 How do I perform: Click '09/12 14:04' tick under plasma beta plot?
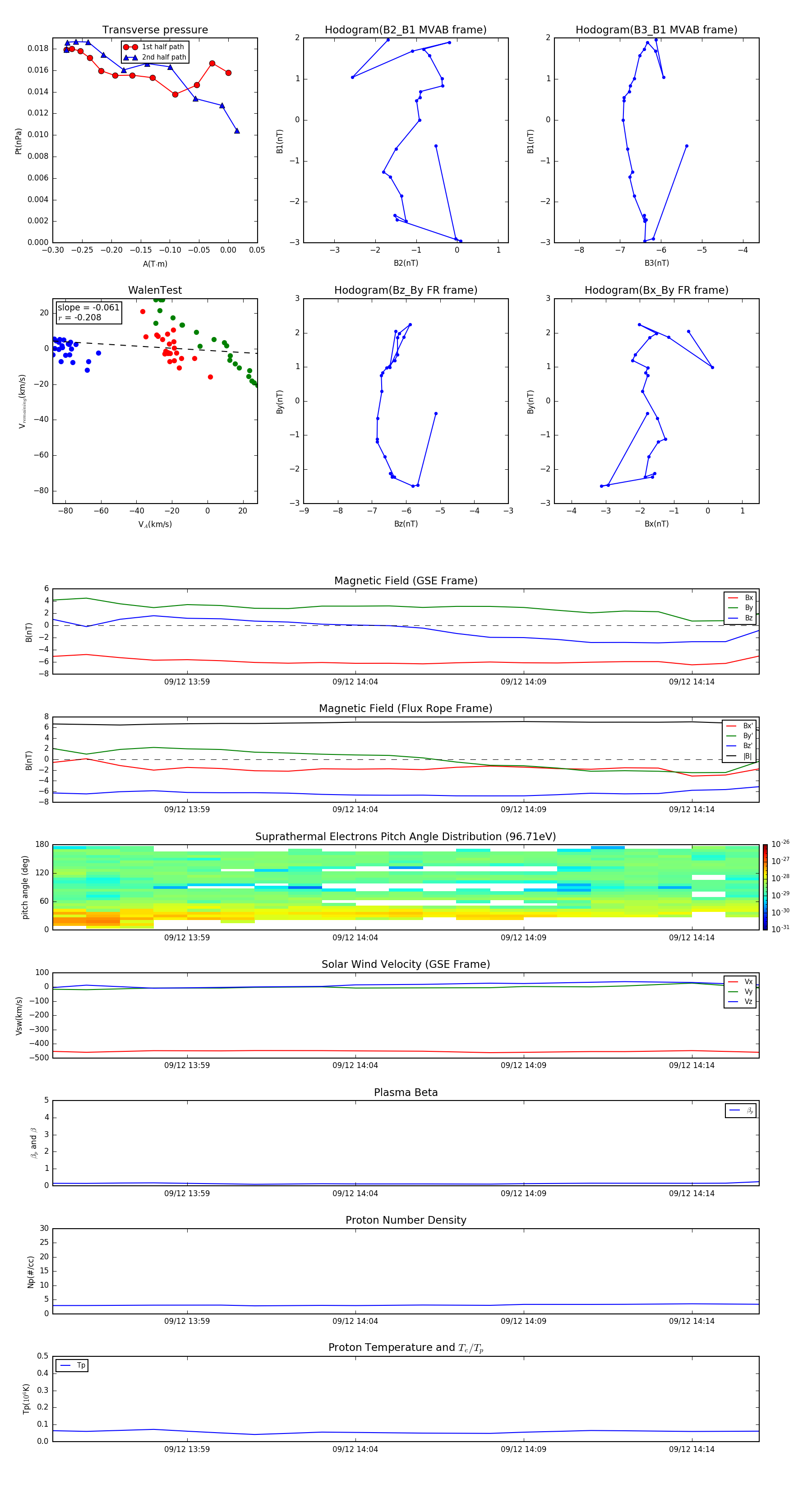[355, 1193]
